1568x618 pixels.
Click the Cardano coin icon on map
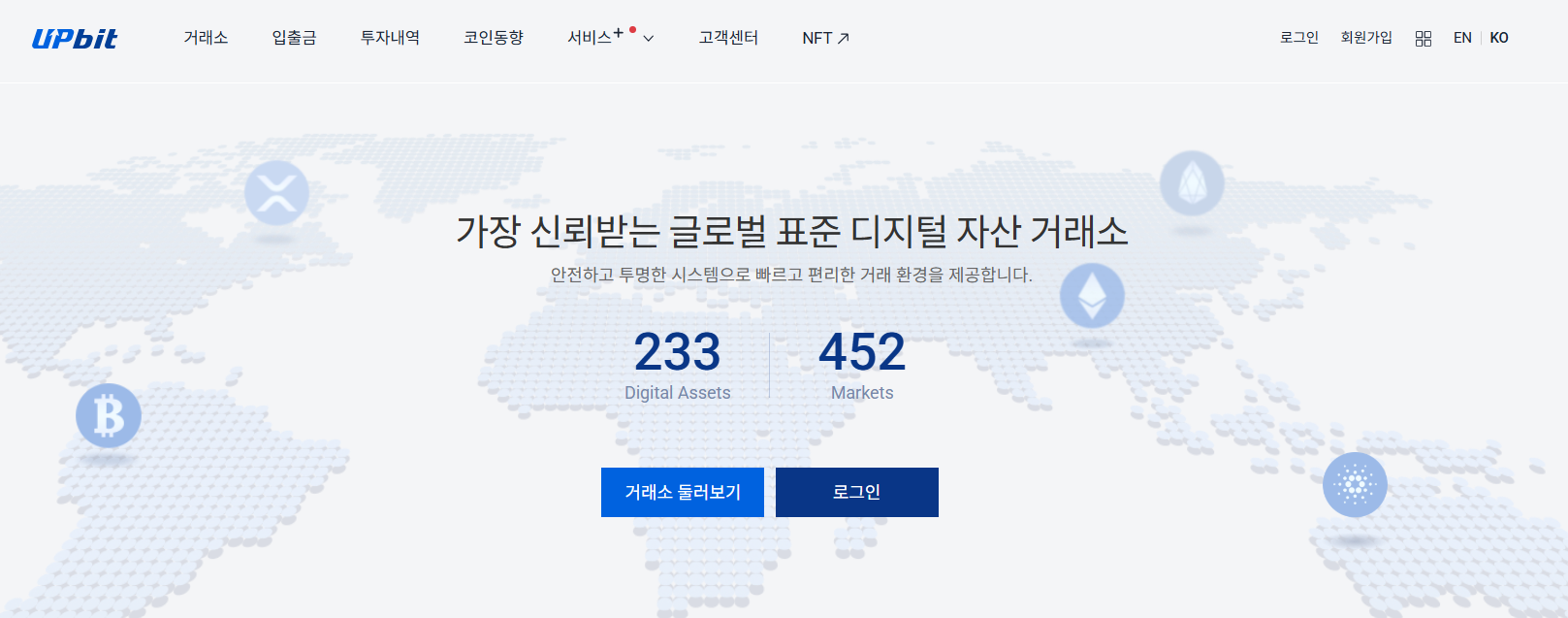[x=1355, y=484]
